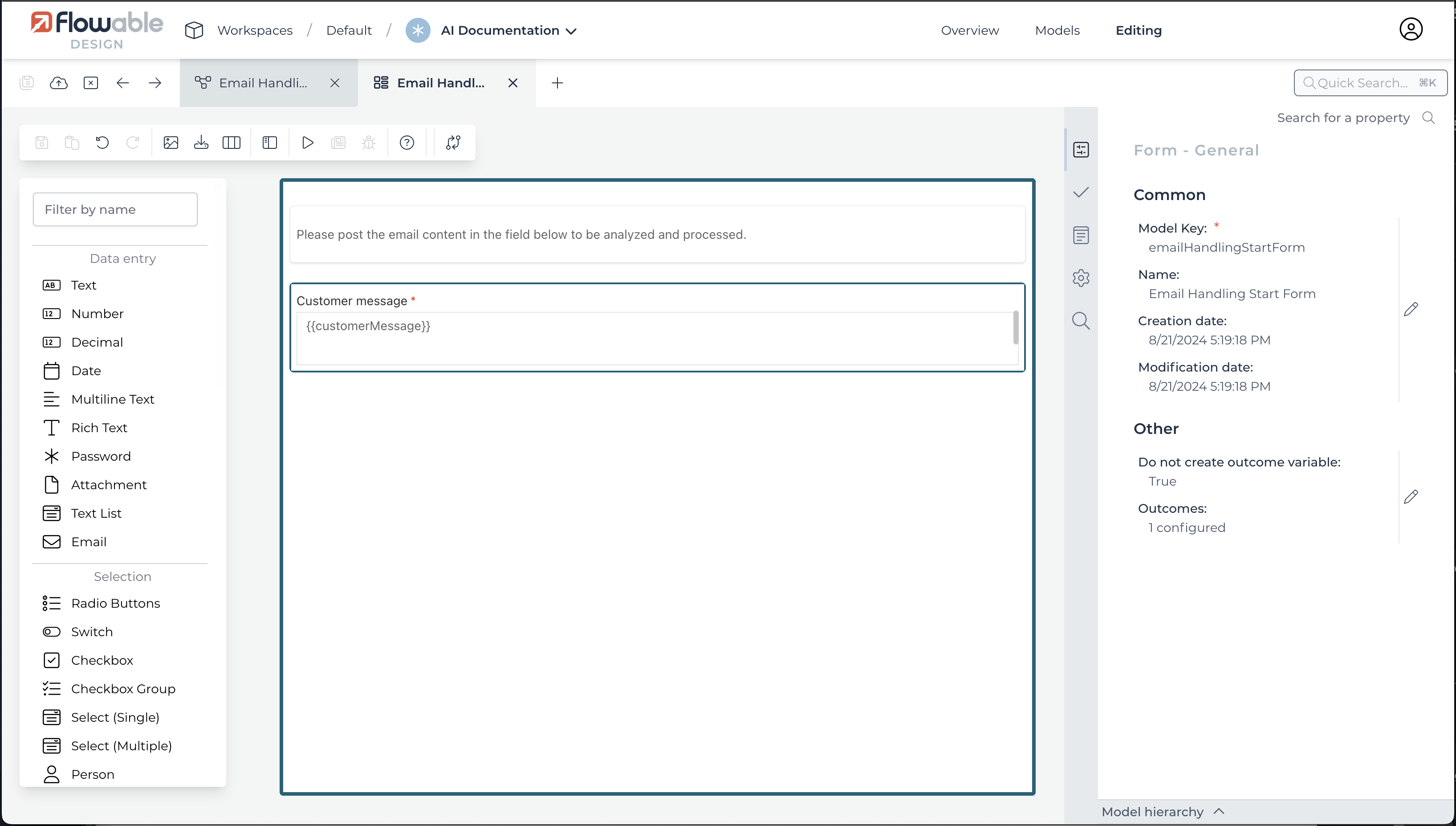Click the properties/settings gear icon
Image resolution: width=1456 pixels, height=826 pixels.
[x=1081, y=278]
